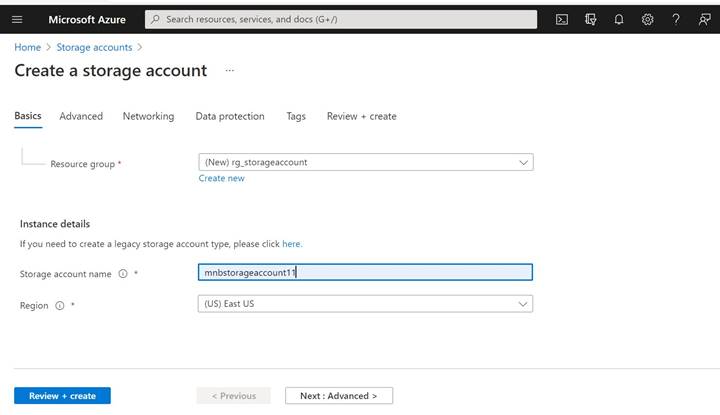
Task: Focus the Search resources, services, and docs box
Action: coord(341,19)
